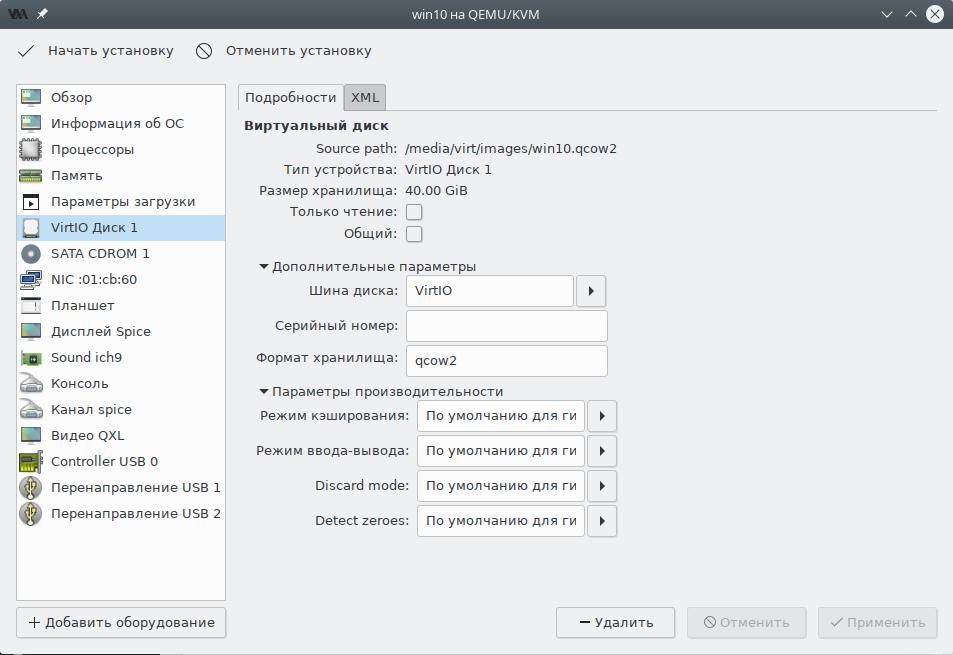Screen dimensions: 953x655
Task: Click the Controller USB 0 icon
Action: click(x=31, y=462)
